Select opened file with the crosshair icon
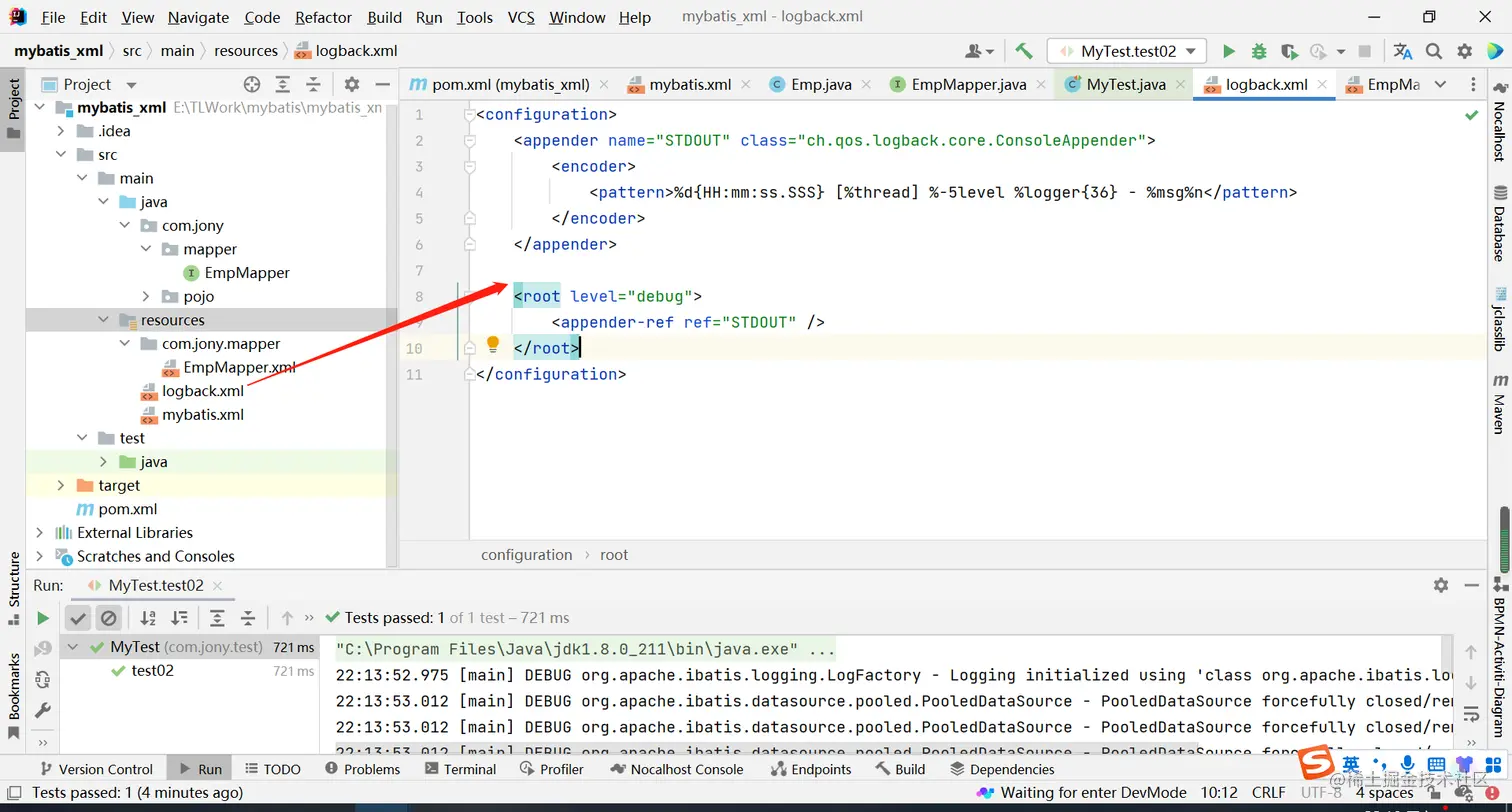 click(252, 85)
